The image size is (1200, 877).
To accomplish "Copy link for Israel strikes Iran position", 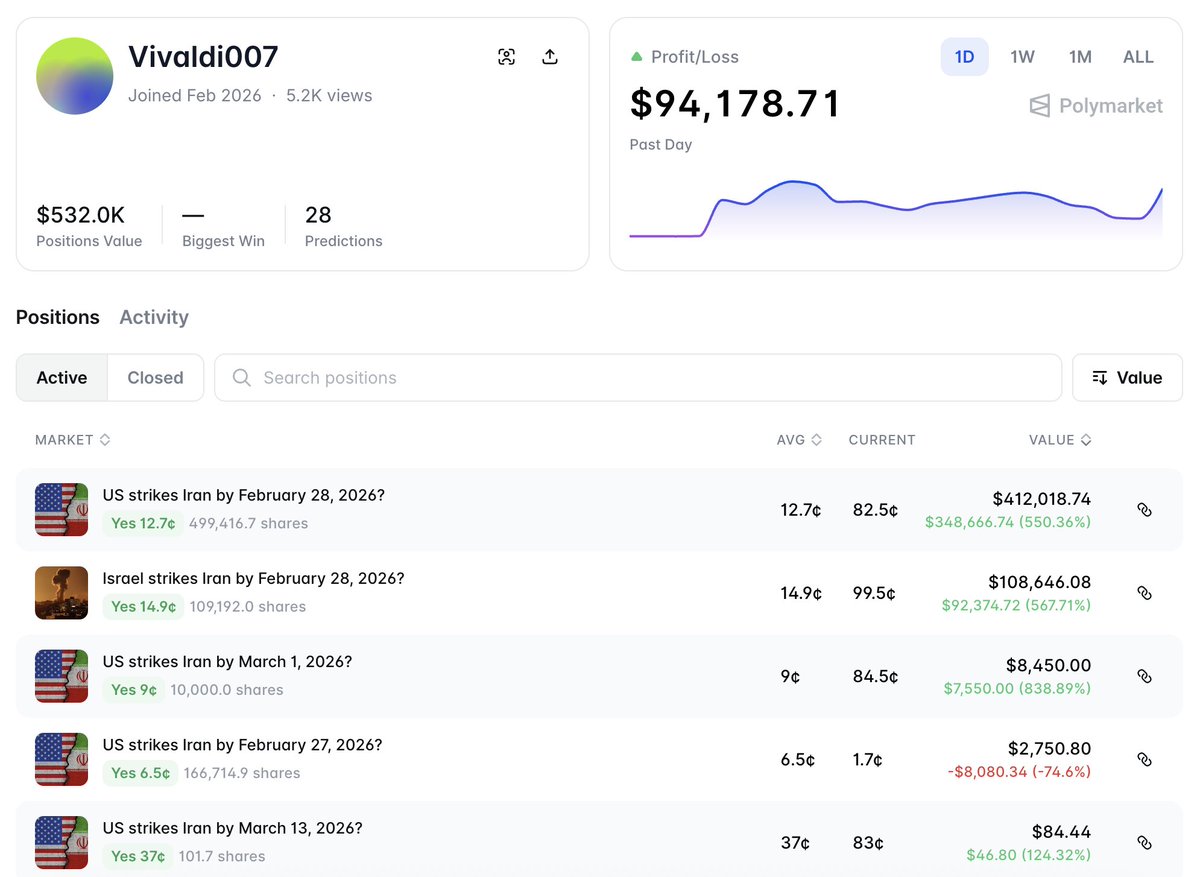I will 1144,593.
